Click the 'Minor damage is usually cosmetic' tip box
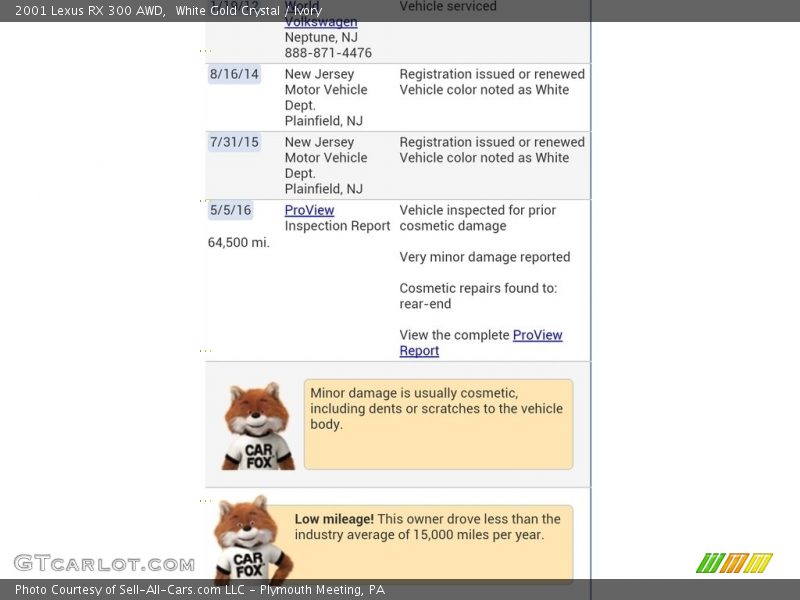This screenshot has height=600, width=800. 438,424
